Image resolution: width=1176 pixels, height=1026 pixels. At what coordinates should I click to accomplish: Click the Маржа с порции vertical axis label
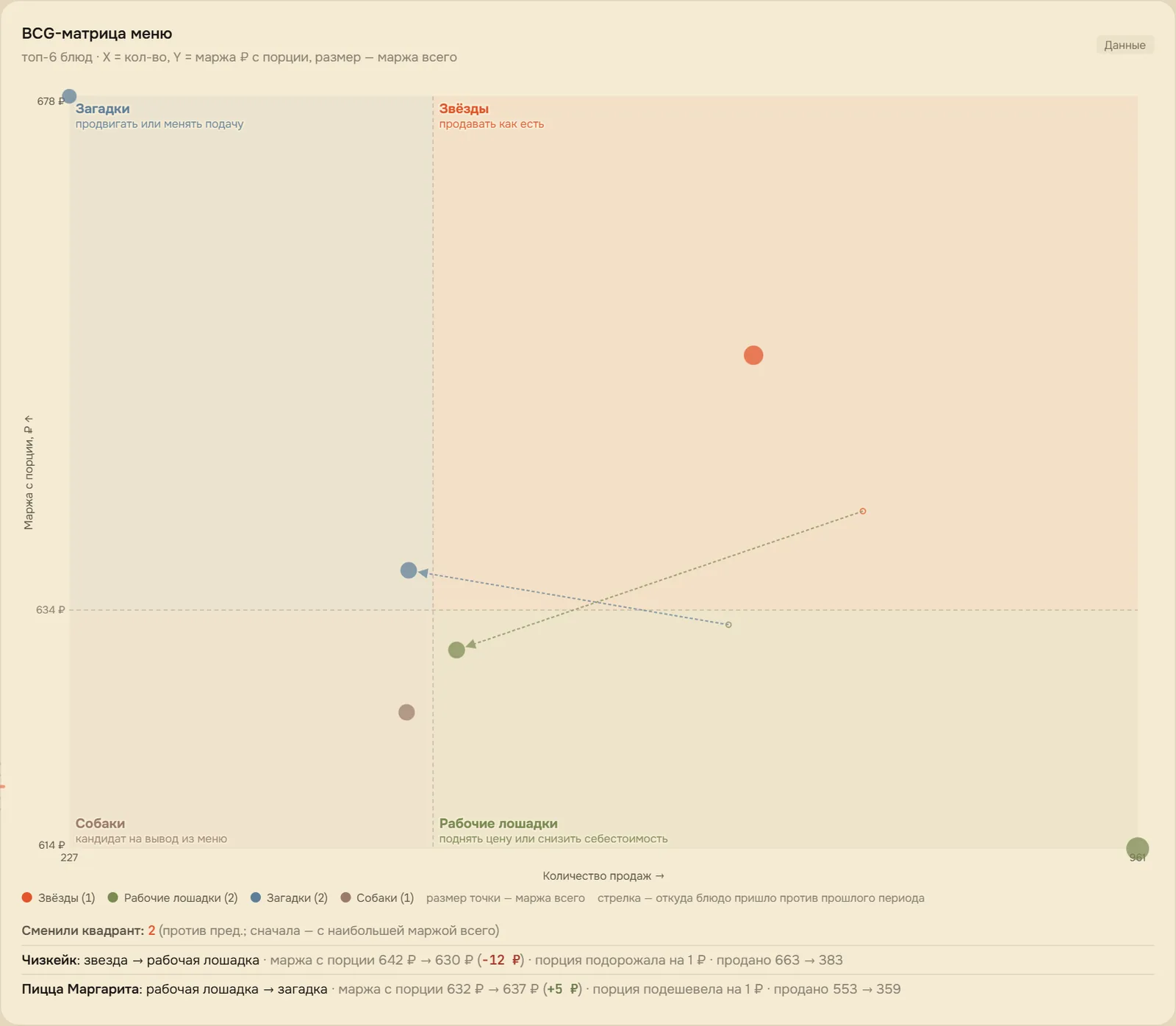(29, 473)
